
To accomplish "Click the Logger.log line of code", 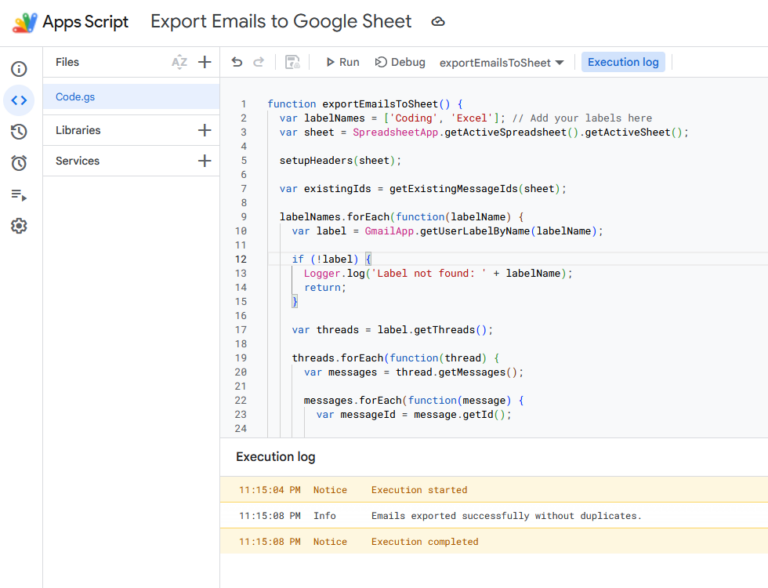I will click(438, 273).
